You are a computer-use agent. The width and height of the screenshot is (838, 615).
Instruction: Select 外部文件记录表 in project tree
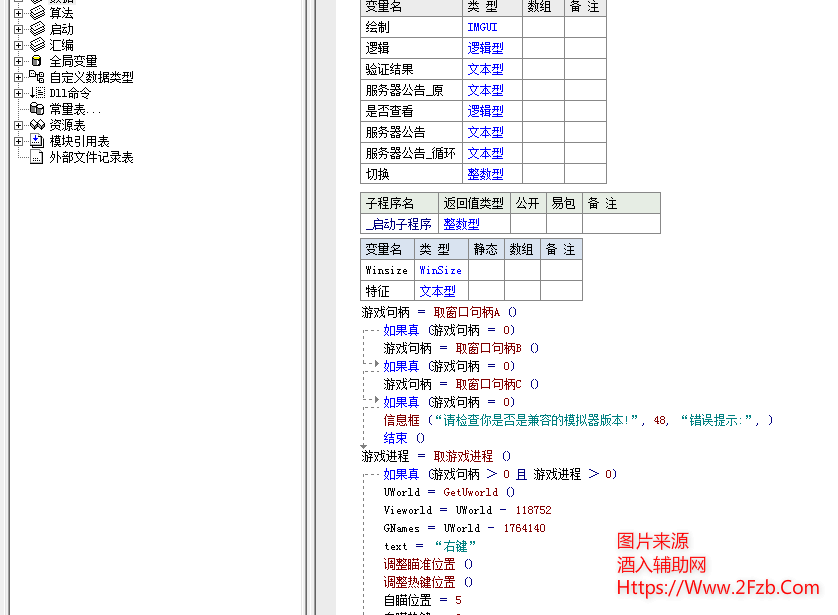(91, 157)
